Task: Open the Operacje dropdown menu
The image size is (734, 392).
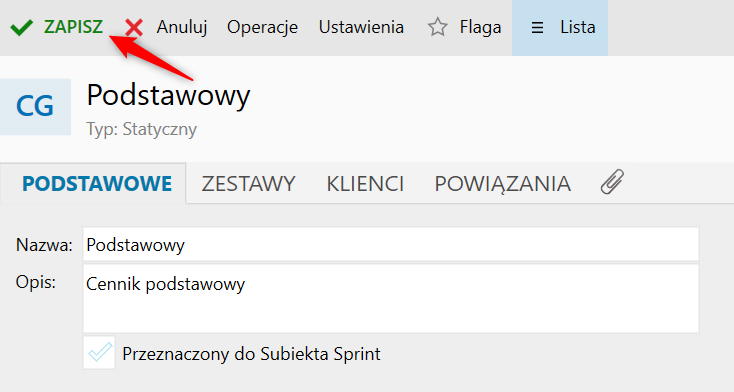Action: pos(262,27)
